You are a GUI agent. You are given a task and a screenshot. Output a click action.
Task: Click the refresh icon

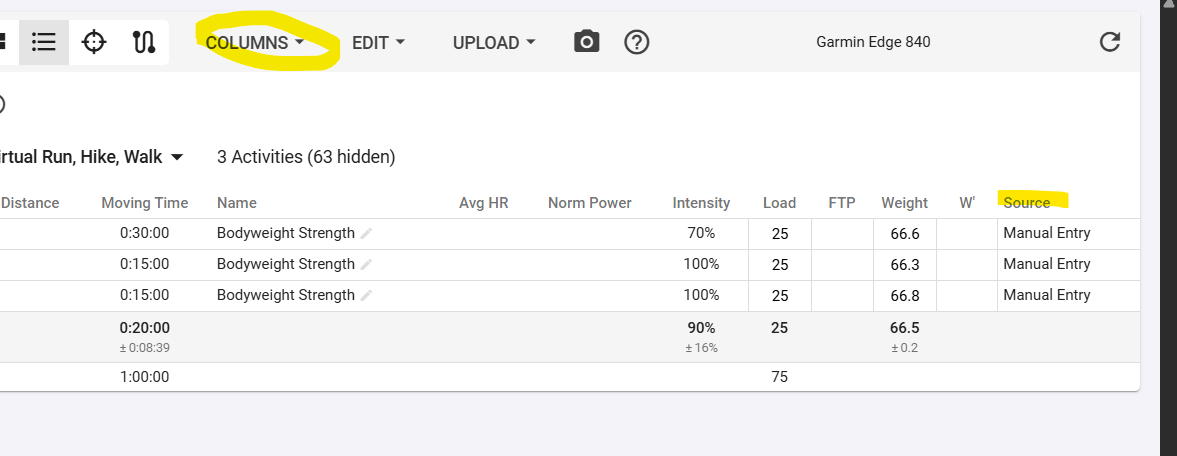coord(1109,42)
